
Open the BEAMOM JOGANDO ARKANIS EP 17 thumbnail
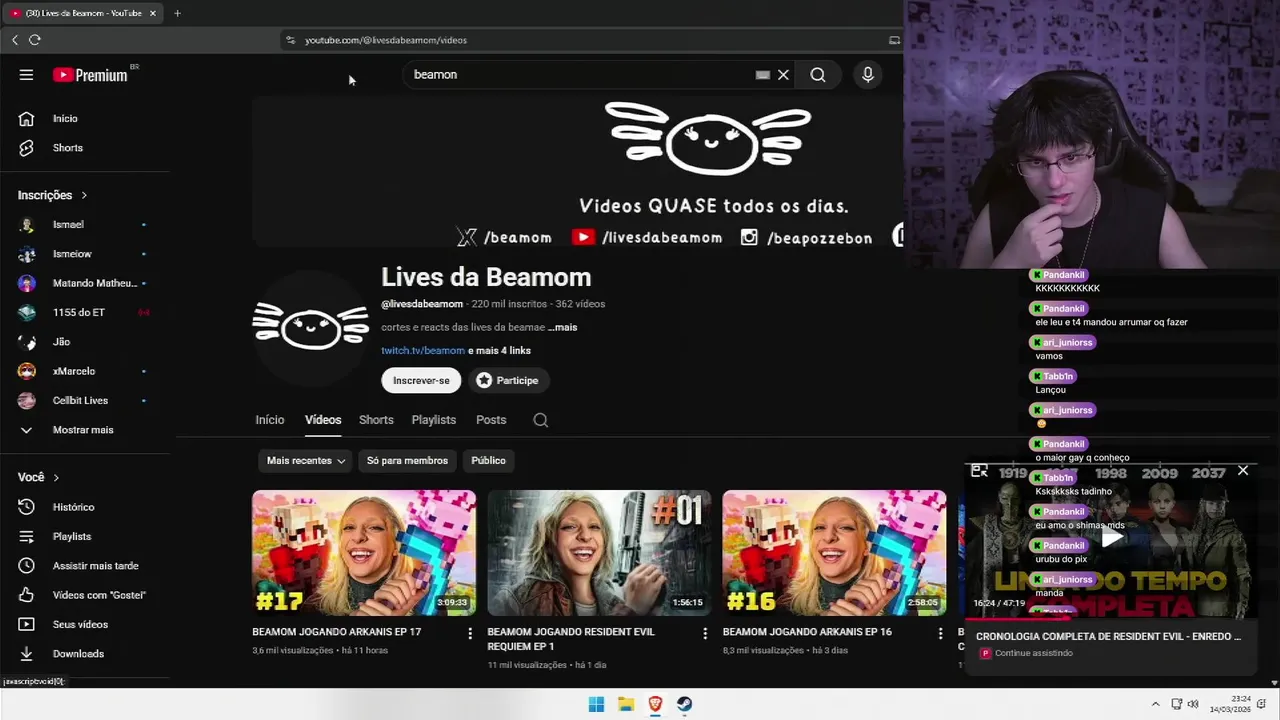coord(364,552)
